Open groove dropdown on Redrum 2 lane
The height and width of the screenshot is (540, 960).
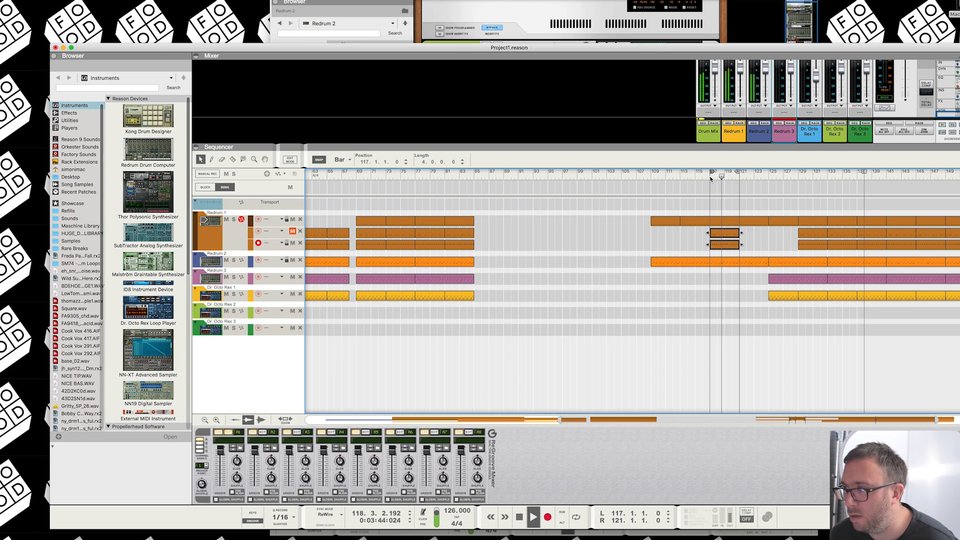(x=282, y=260)
